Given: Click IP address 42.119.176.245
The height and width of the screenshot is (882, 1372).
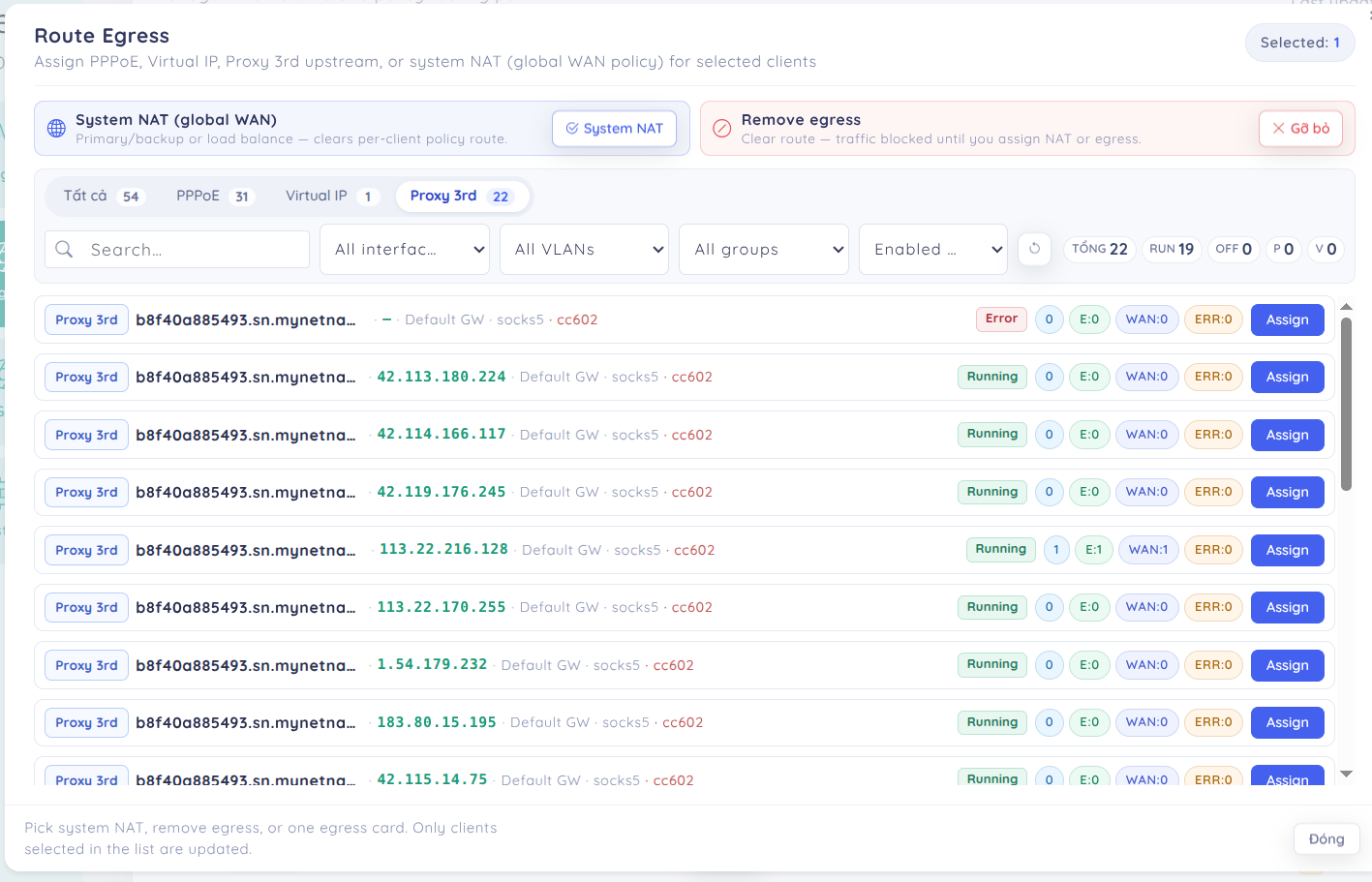Looking at the screenshot, I should coord(442,492).
